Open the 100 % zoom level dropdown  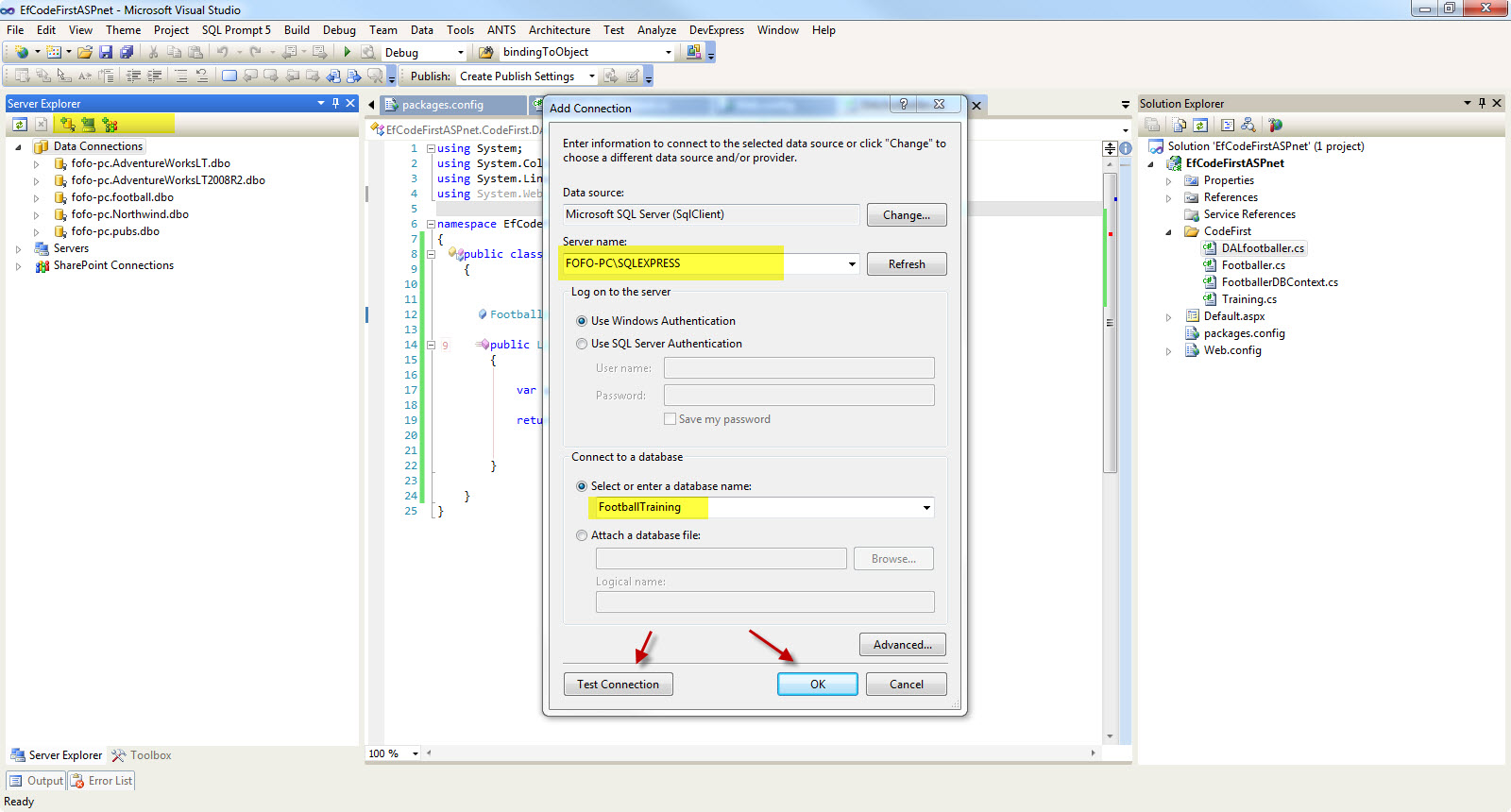[416, 753]
